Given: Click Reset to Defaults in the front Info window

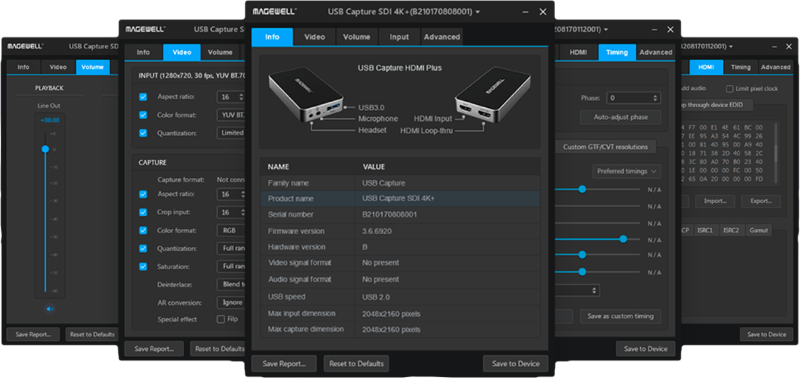Looking at the screenshot, I should pos(357,364).
